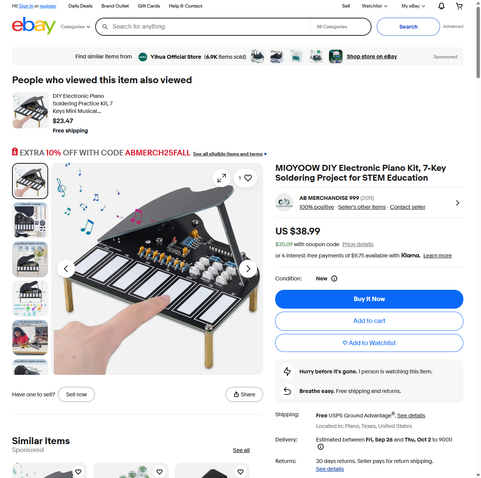Click the eBay logo
This screenshot has width=481, height=478.
(x=34, y=26)
